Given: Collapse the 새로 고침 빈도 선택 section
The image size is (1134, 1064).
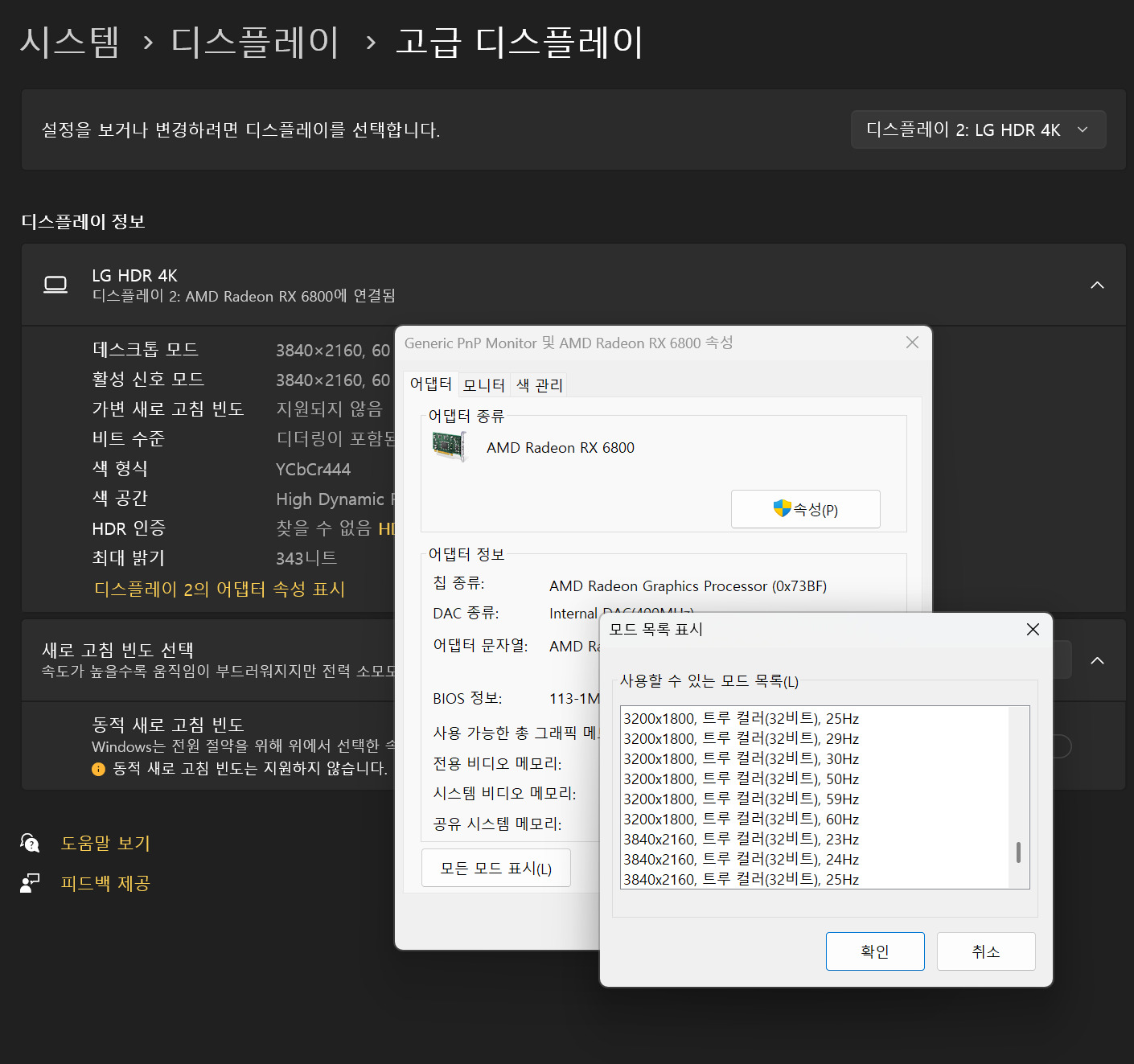Looking at the screenshot, I should [x=1097, y=660].
